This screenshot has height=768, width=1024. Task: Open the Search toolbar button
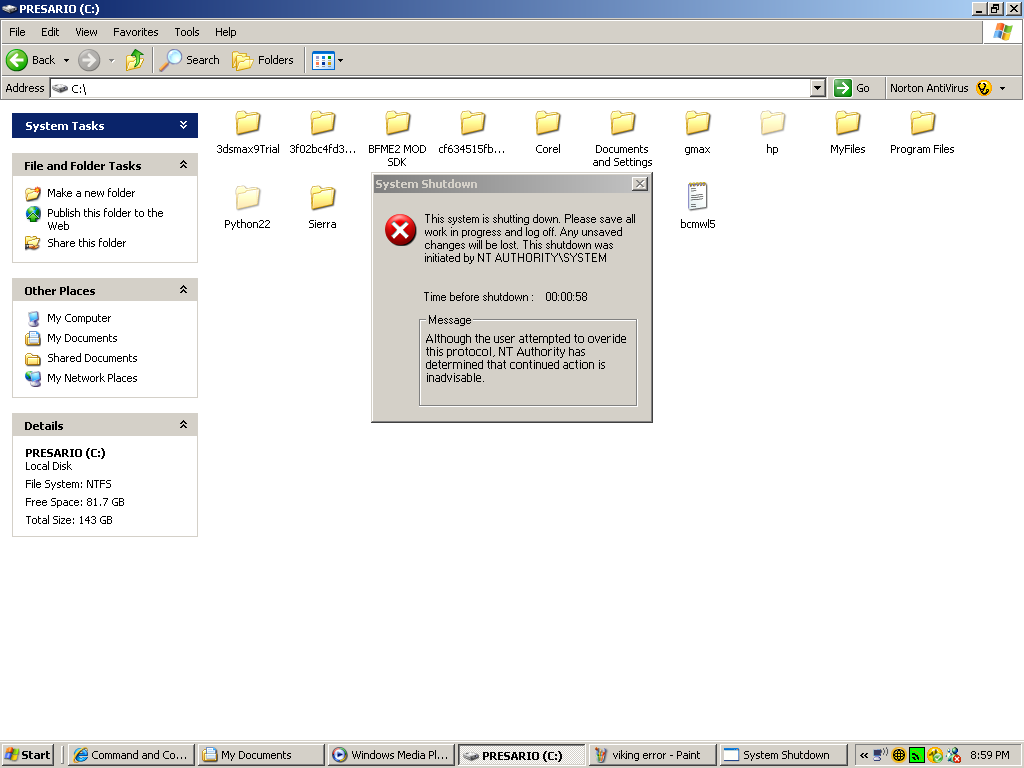[190, 60]
